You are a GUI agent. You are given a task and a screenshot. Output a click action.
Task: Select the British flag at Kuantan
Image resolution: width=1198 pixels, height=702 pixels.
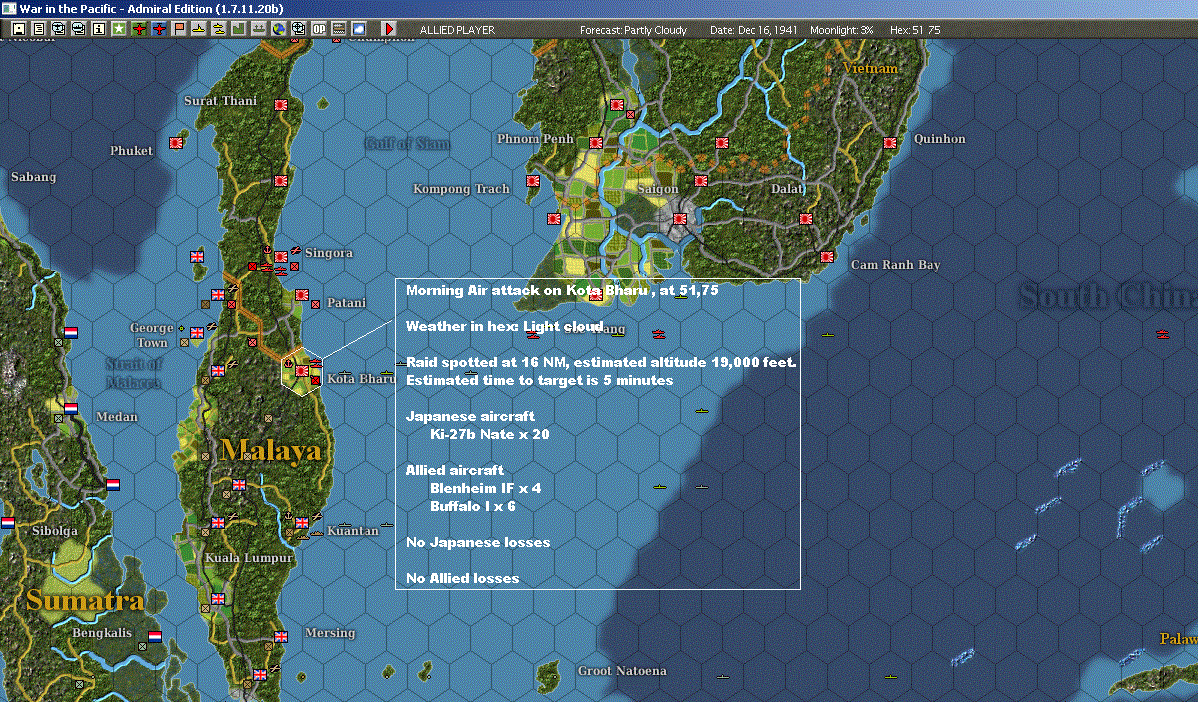pyautogui.click(x=302, y=523)
